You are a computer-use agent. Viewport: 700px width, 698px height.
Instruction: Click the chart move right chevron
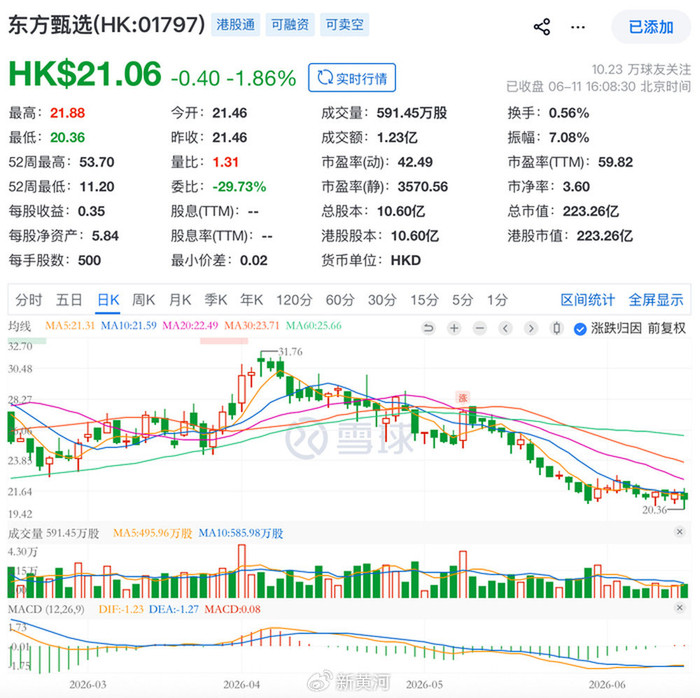pos(531,329)
